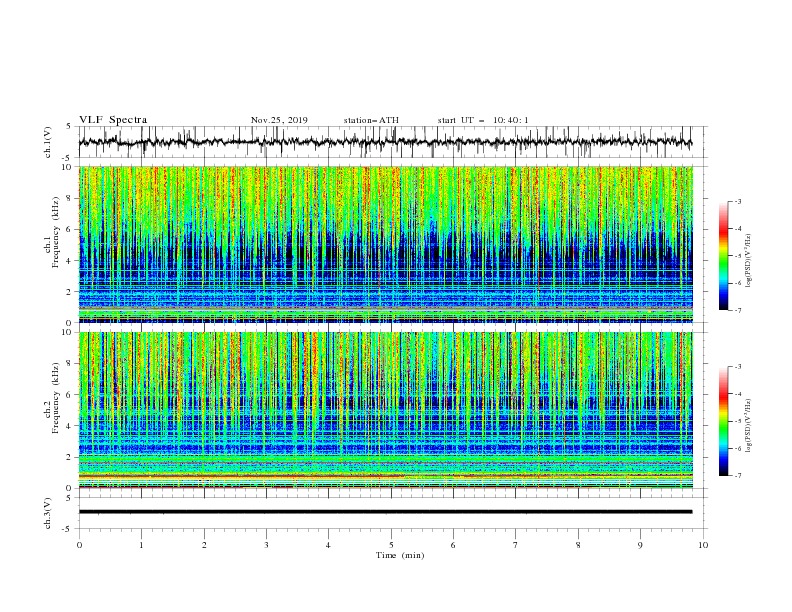The image size is (792, 612).
Task: Click the "station=ATH" header label
Action: click(371, 120)
